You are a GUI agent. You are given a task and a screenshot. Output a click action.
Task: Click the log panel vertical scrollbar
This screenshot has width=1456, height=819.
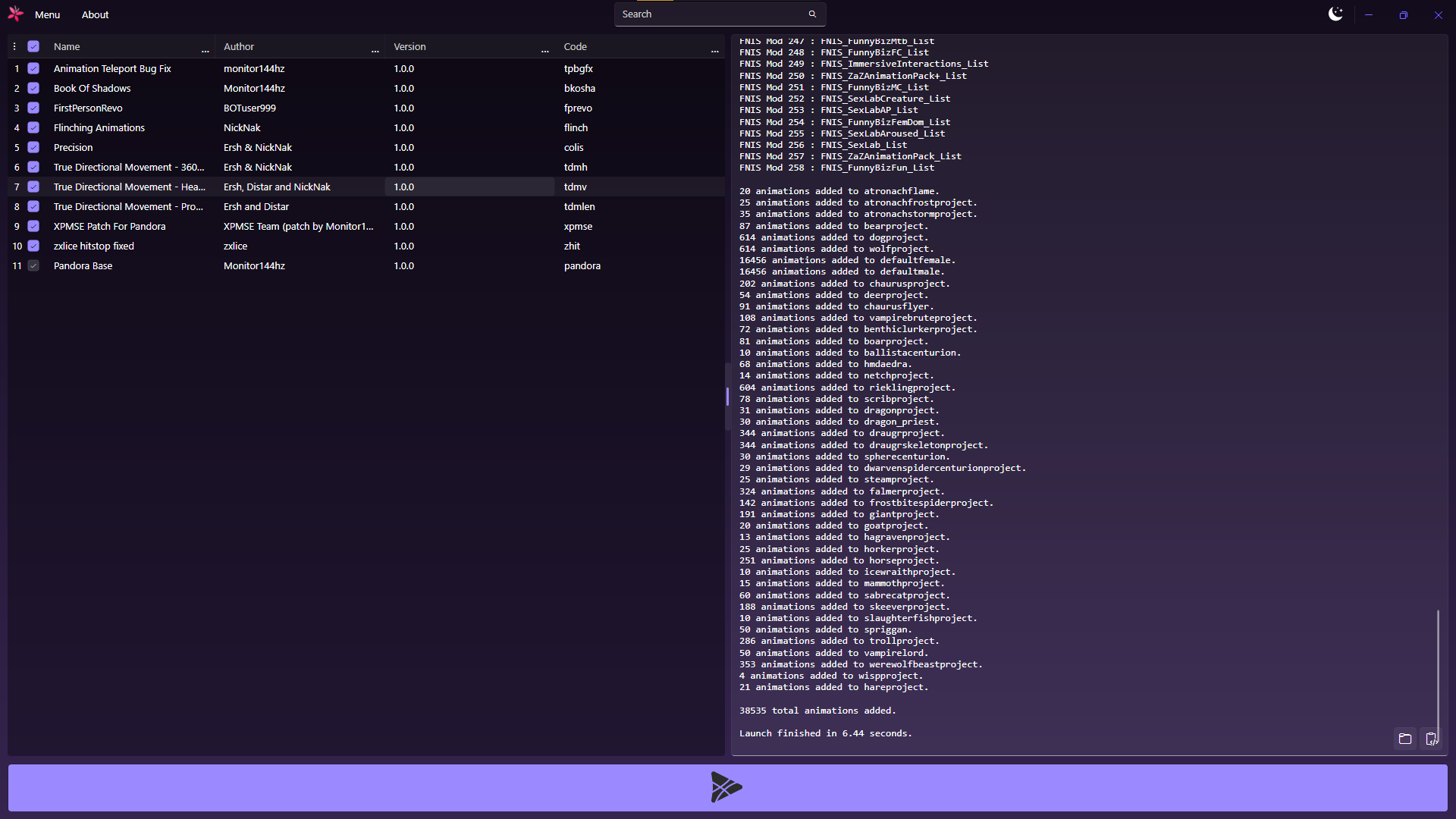pos(1438,667)
